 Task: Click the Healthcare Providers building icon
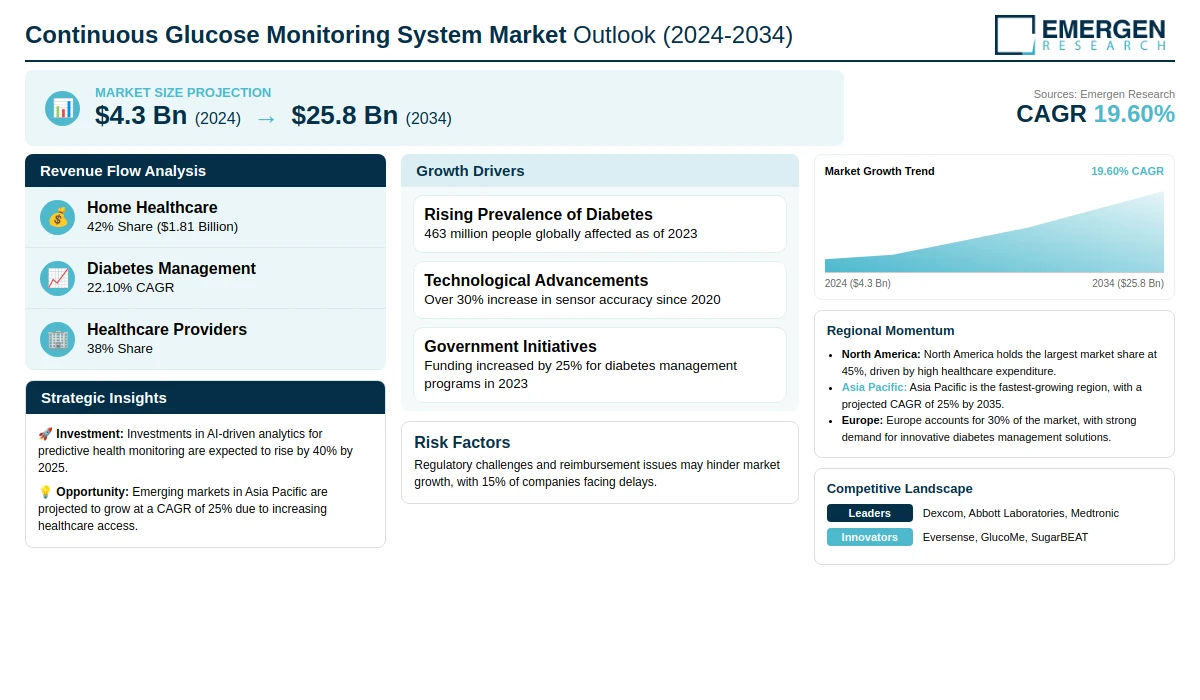pos(58,339)
